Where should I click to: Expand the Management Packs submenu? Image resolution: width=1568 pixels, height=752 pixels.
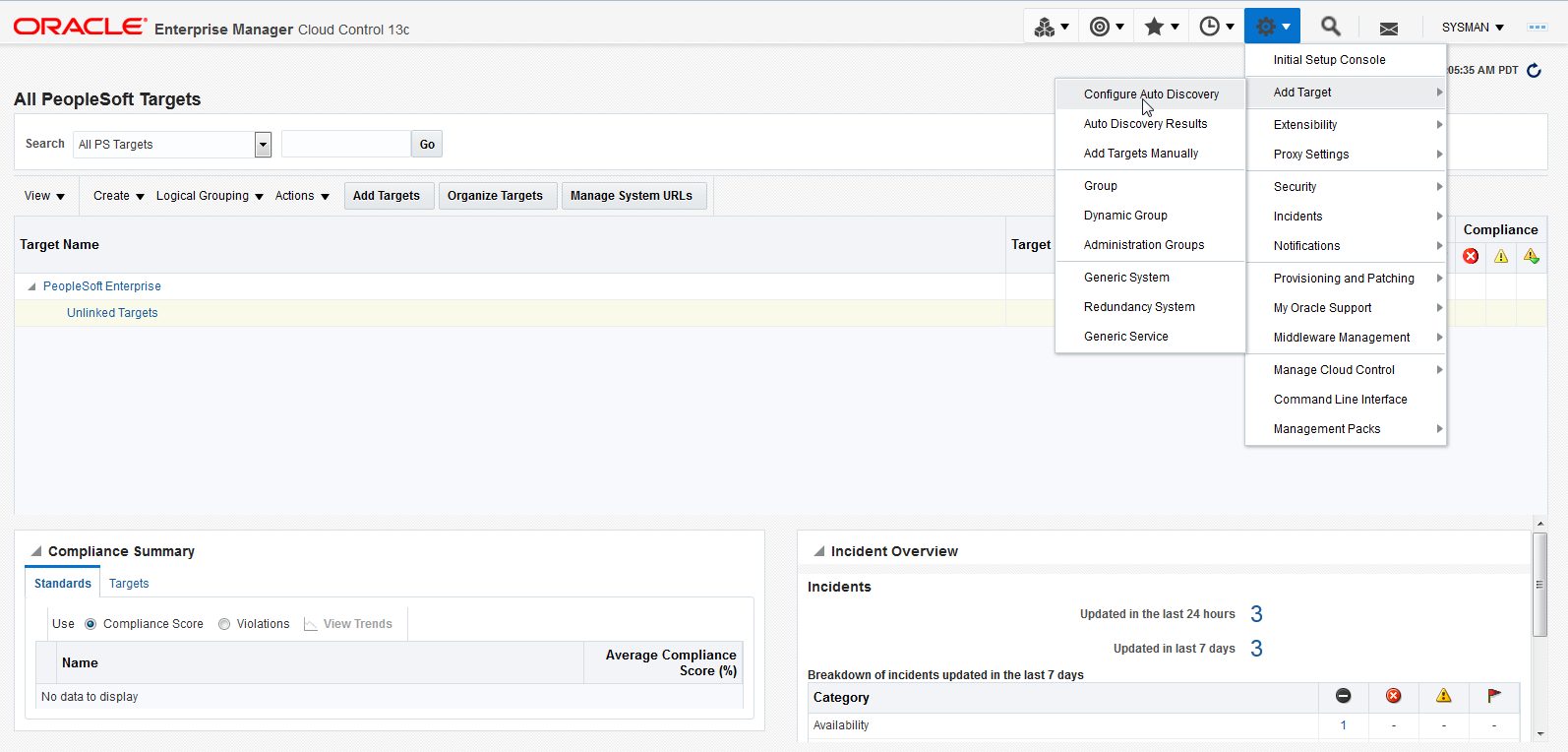(x=1346, y=429)
